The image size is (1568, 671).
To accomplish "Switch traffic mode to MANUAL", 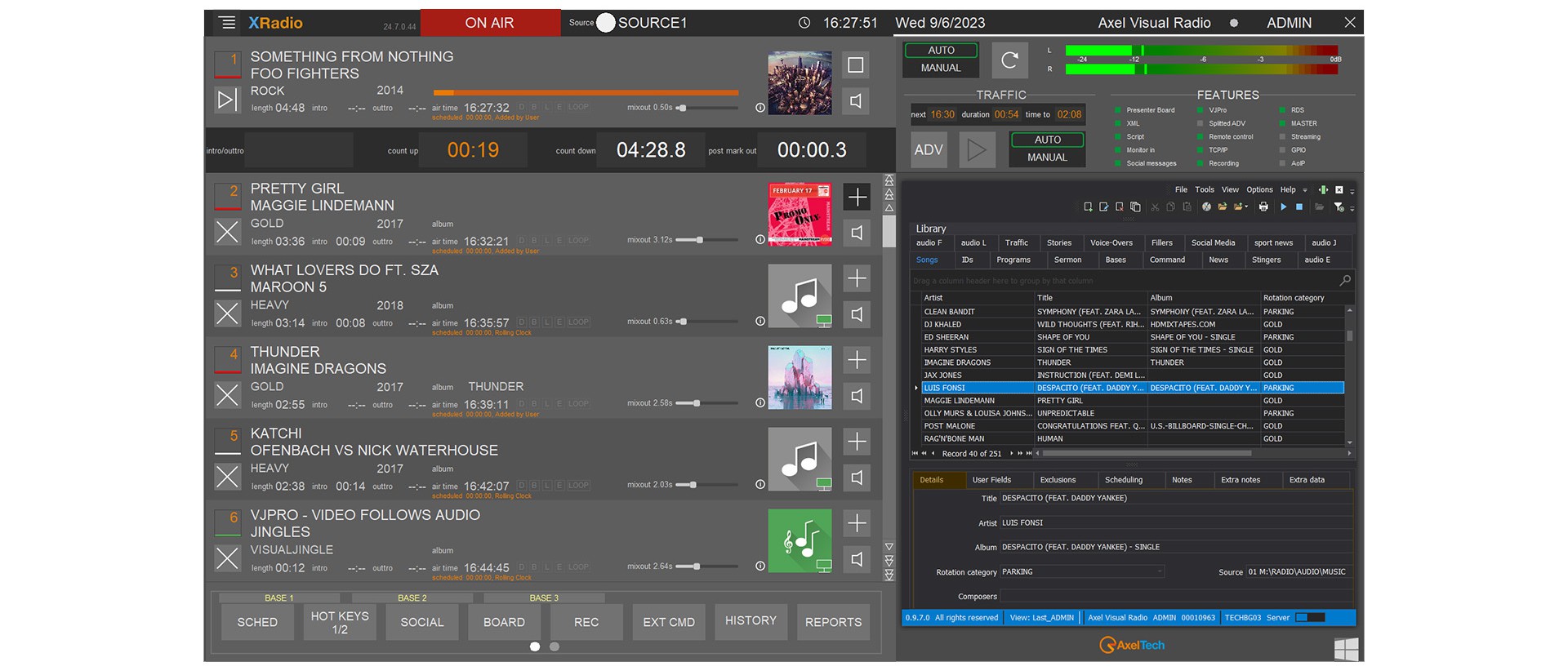I will [1047, 158].
